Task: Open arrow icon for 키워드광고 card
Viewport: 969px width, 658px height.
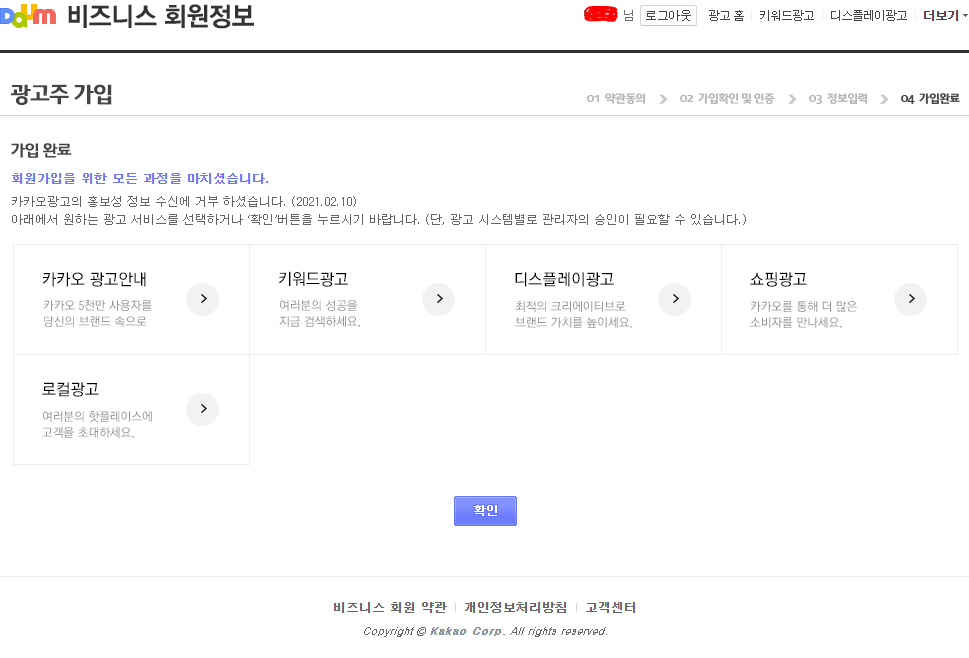Action: [x=439, y=299]
